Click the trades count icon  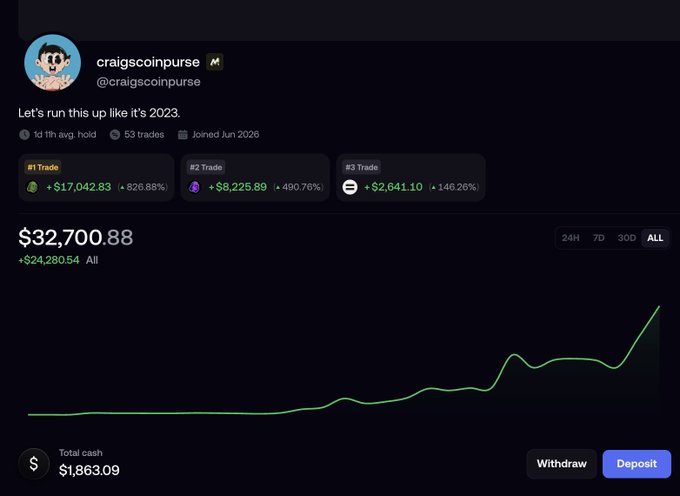(x=114, y=134)
